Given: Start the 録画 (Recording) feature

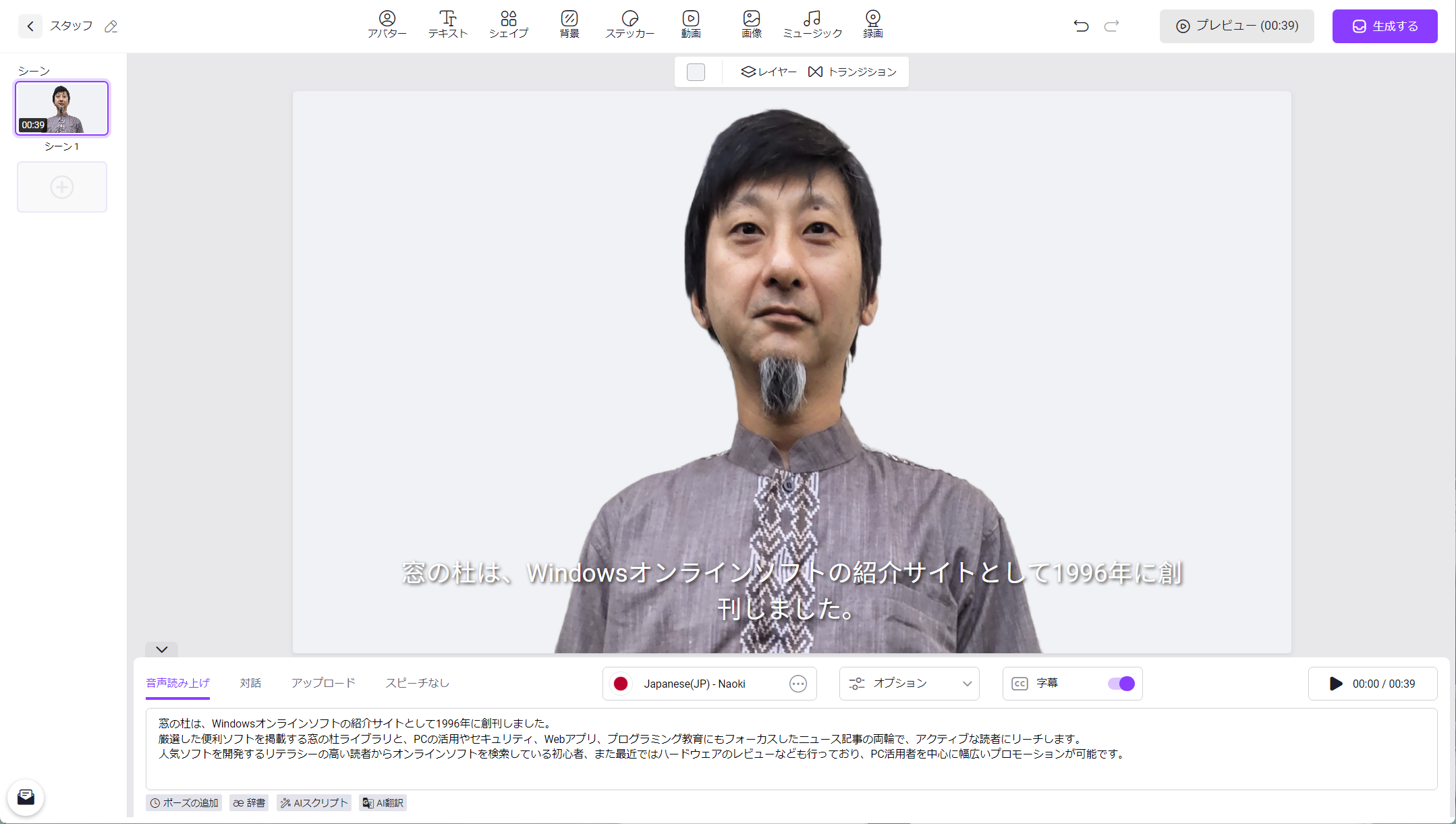Looking at the screenshot, I should (x=872, y=25).
